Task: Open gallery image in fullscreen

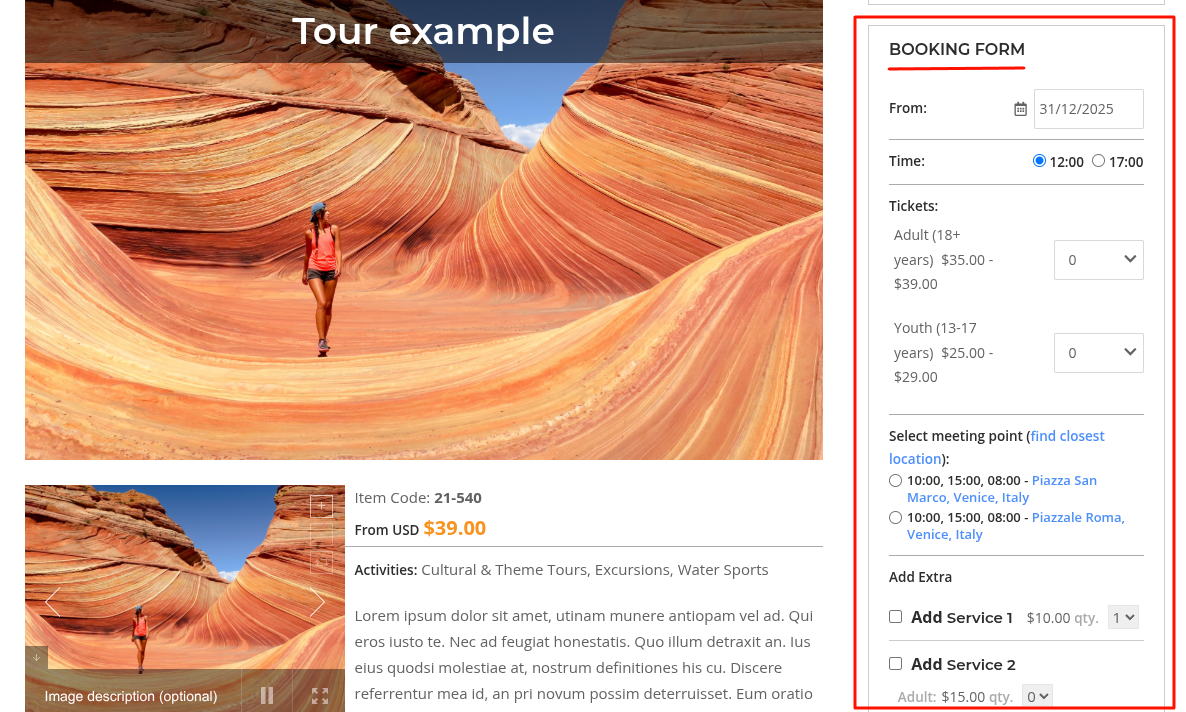Action: [320, 695]
